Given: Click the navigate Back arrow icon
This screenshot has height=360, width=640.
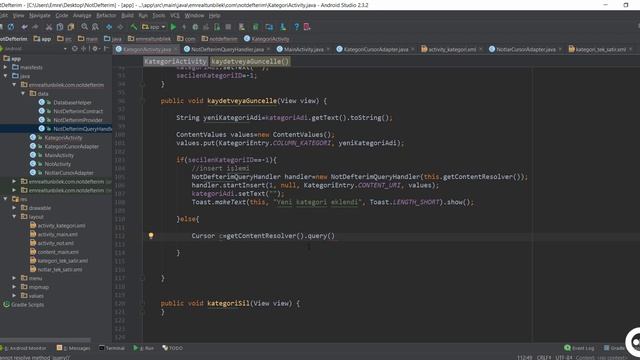Looking at the screenshot, I should (109, 27).
